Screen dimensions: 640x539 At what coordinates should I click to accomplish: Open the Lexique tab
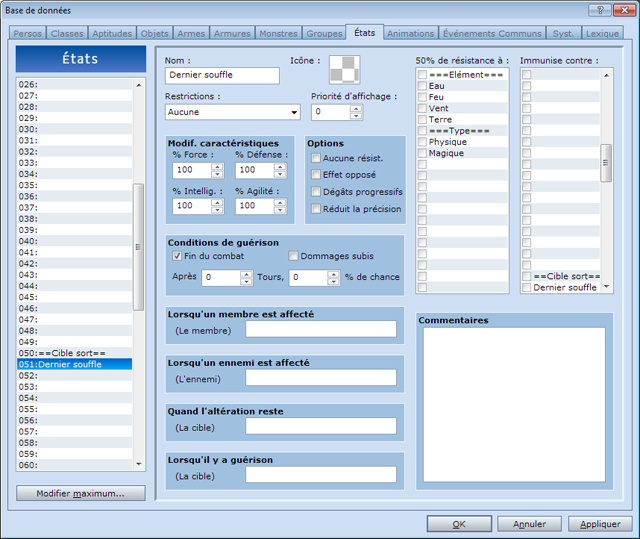[602, 33]
